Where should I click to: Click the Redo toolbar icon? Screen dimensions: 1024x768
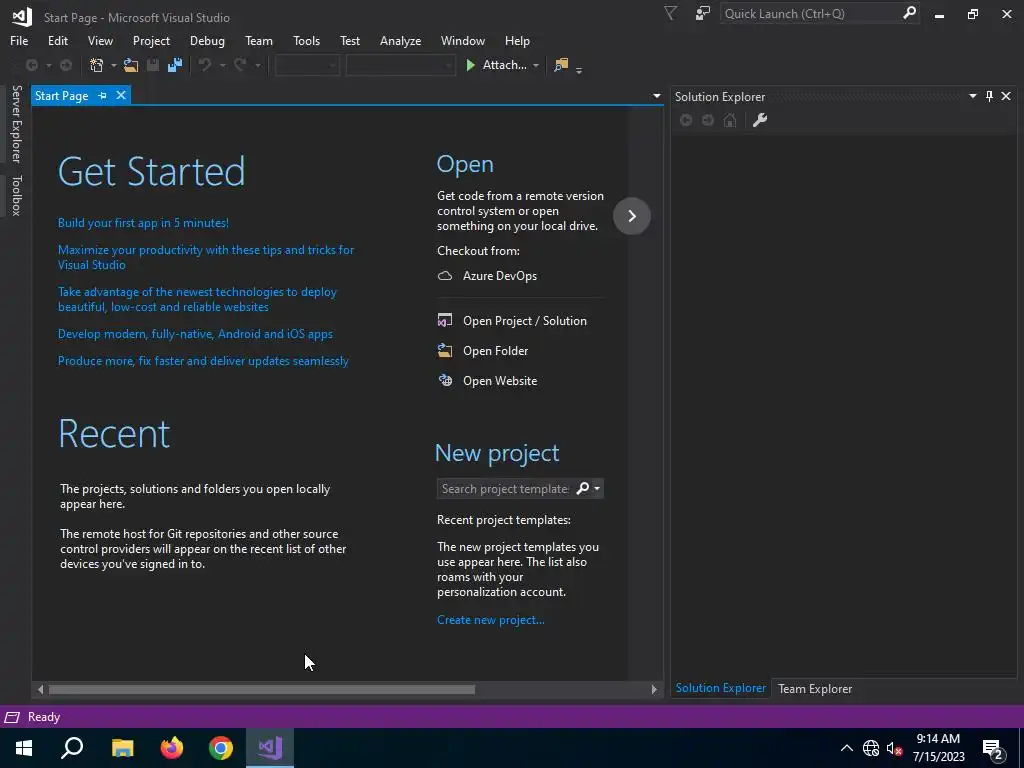click(x=240, y=65)
